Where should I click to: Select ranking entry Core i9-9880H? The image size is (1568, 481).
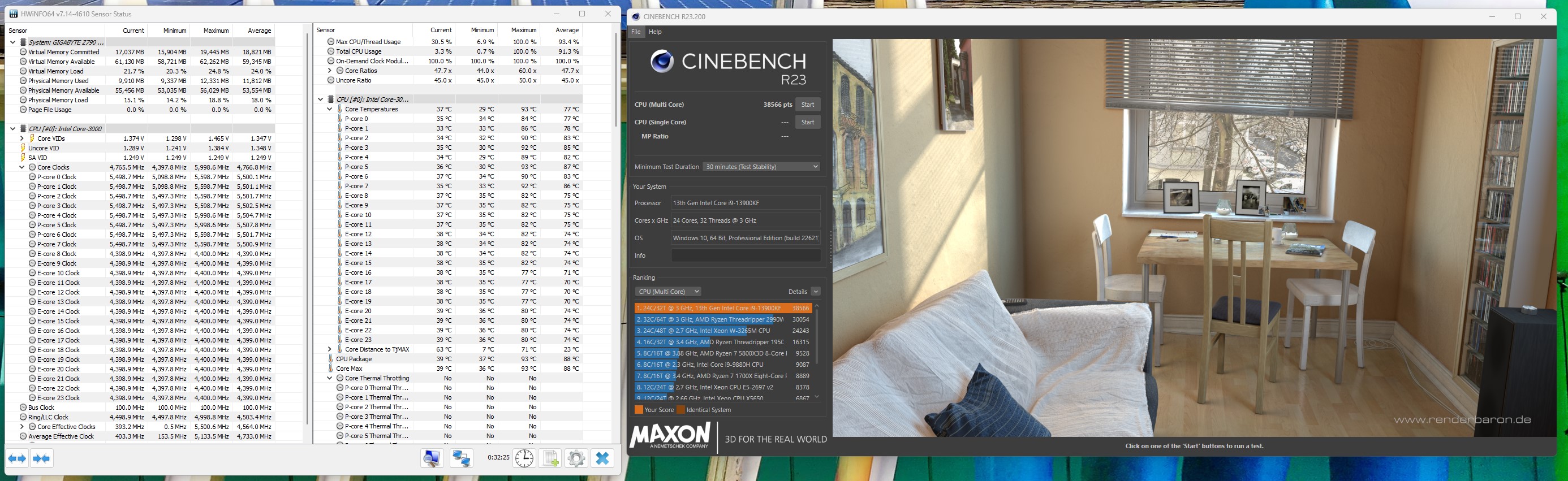coord(723,365)
